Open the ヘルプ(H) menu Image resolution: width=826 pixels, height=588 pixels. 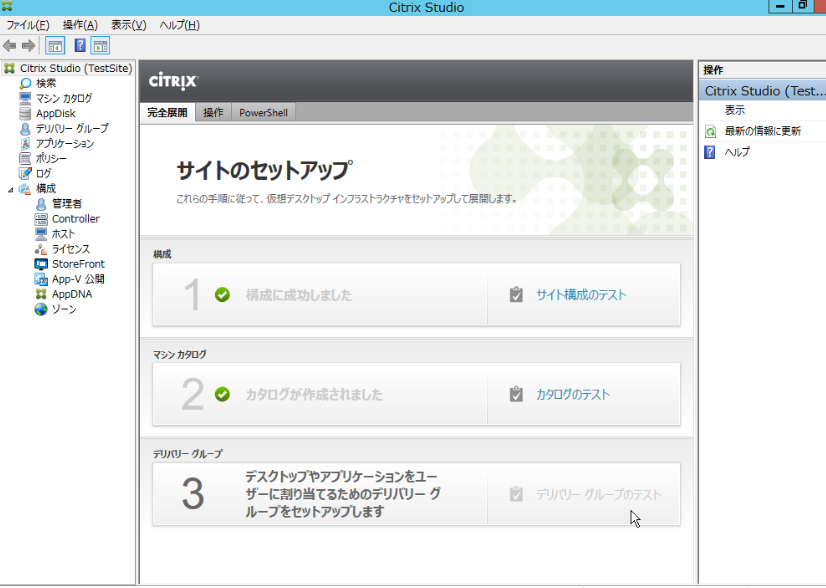tap(180, 25)
